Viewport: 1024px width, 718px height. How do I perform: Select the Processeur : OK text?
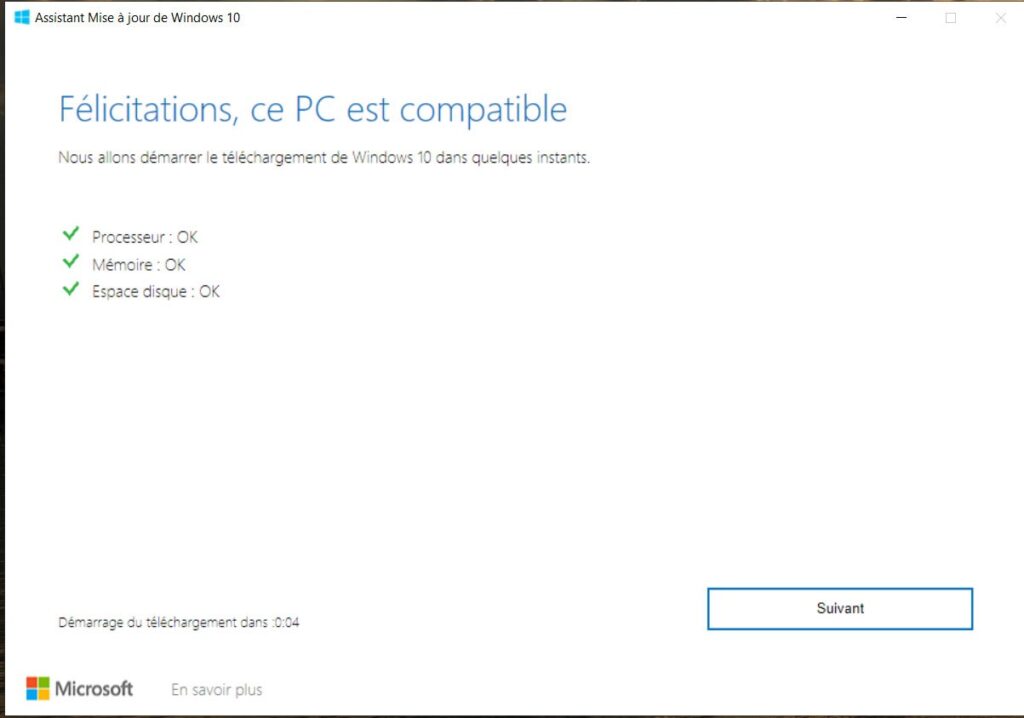tap(144, 237)
